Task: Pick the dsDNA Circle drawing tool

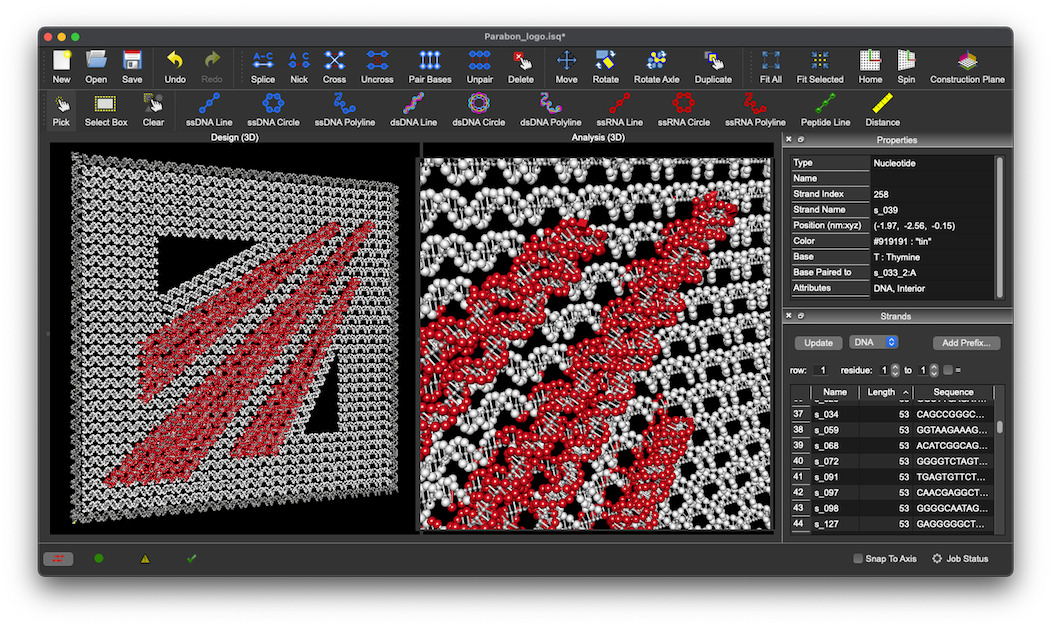Action: pos(478,108)
